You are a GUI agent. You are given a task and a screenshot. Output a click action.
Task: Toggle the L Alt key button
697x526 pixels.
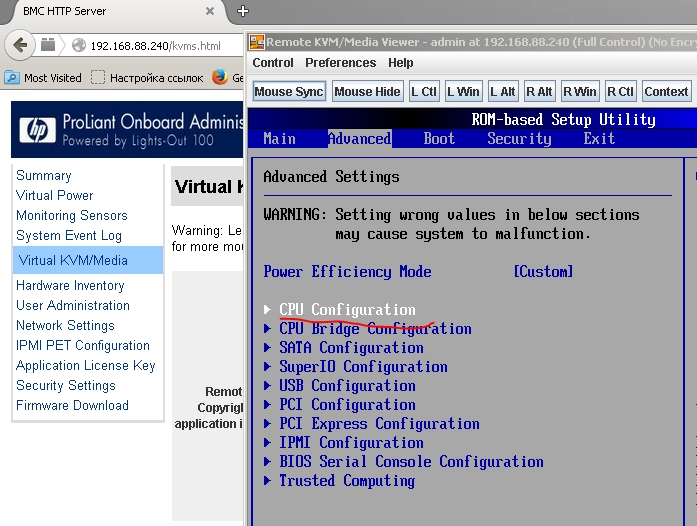coord(503,92)
